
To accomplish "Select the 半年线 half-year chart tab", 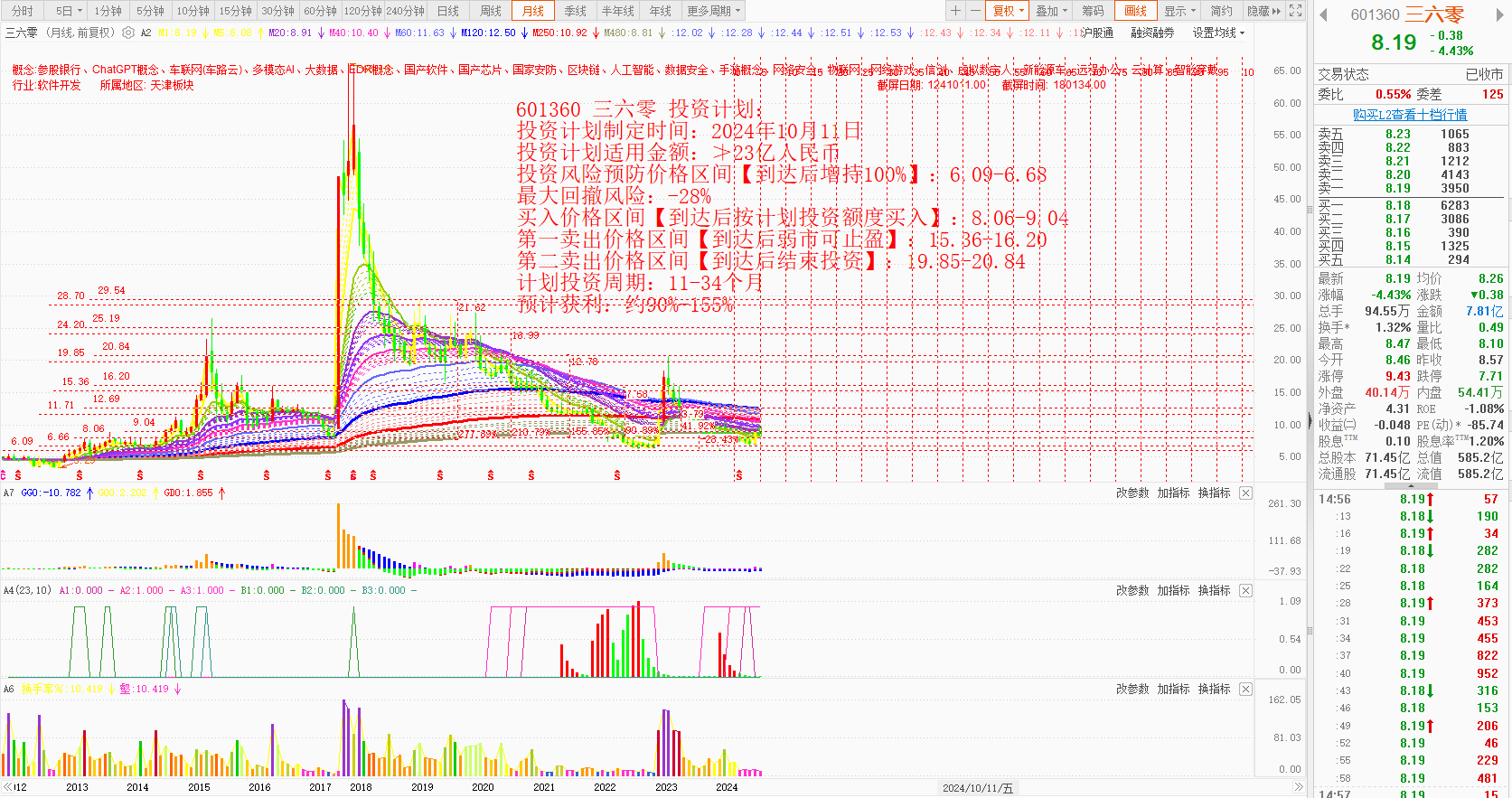I will click(x=617, y=11).
